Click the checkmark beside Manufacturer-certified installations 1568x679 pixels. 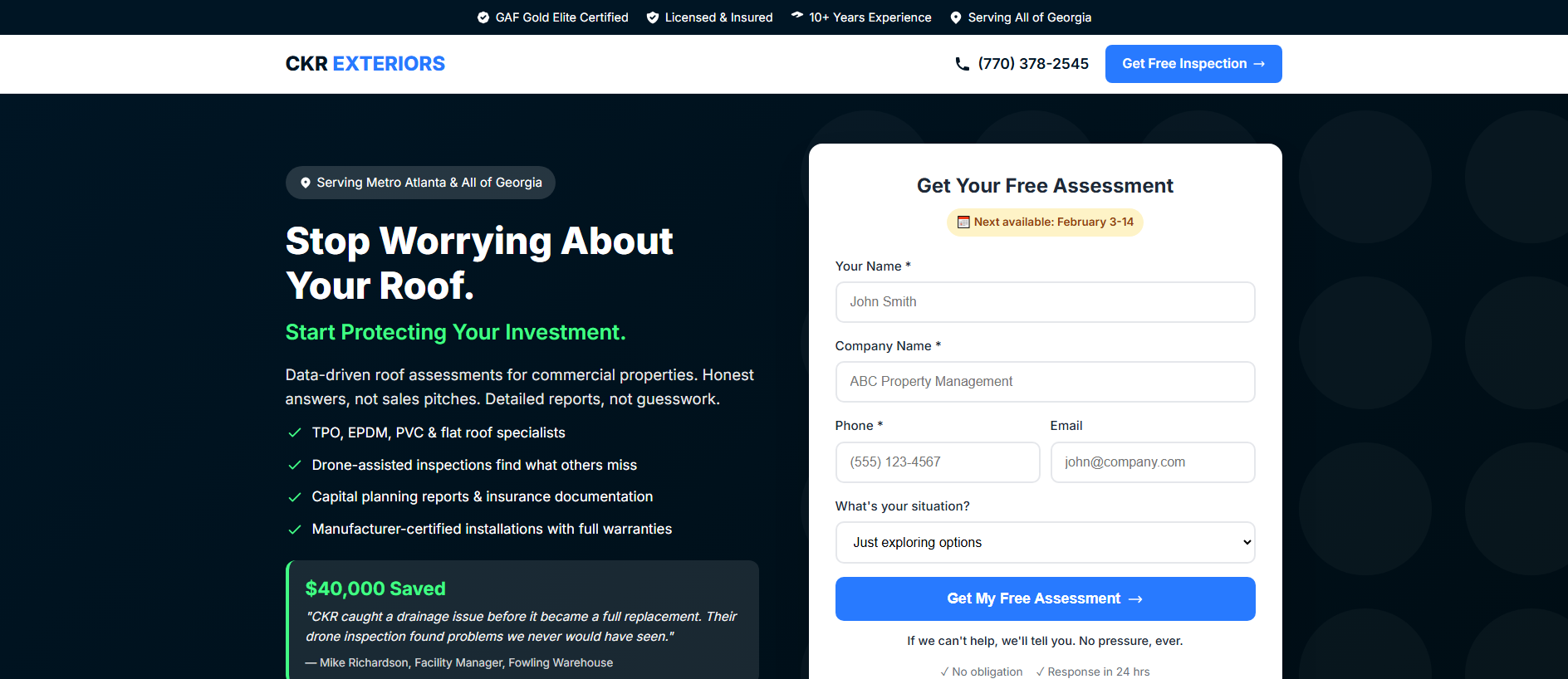294,530
